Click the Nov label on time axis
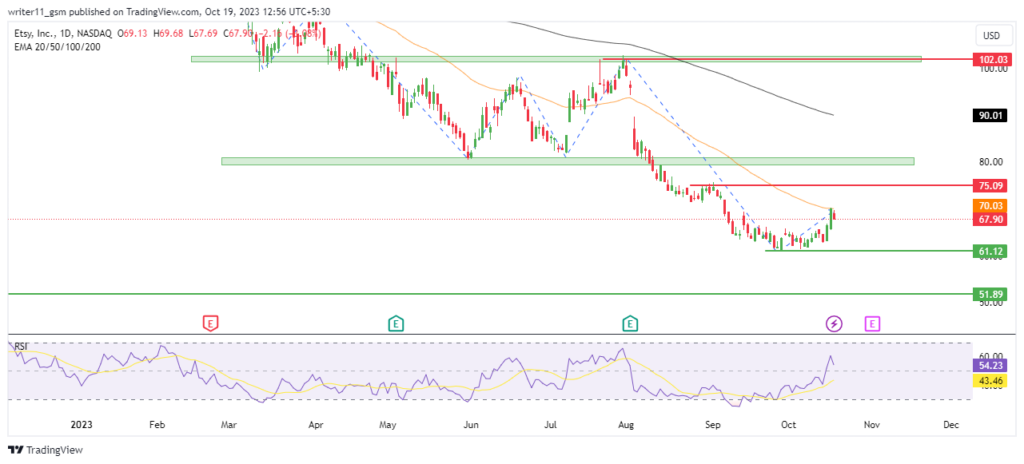Screen dimensions: 1024x464 pyautogui.click(x=871, y=425)
